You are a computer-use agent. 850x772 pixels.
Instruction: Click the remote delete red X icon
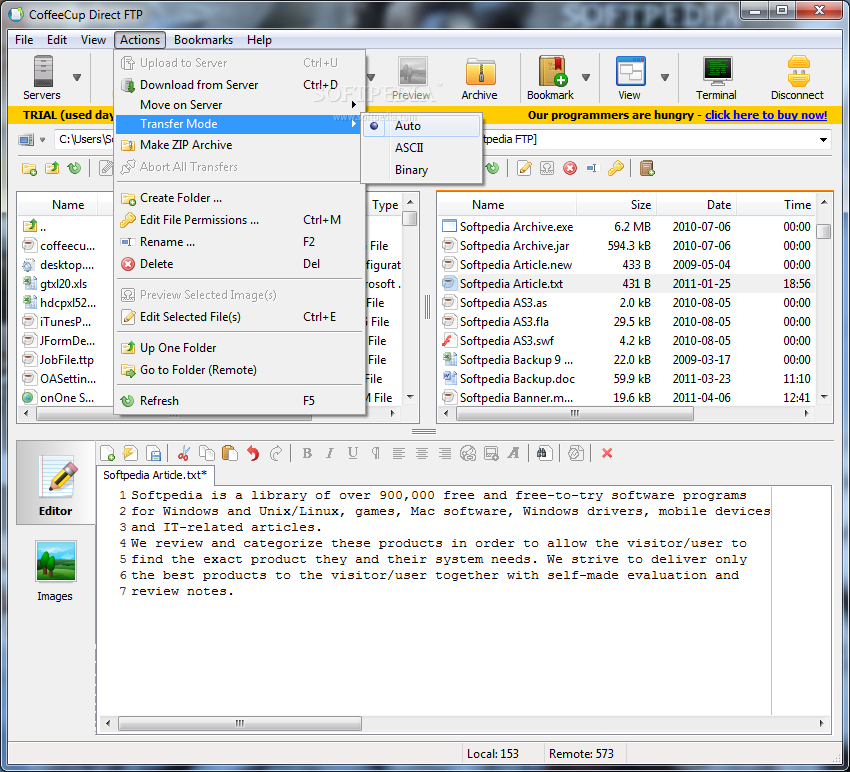click(570, 169)
